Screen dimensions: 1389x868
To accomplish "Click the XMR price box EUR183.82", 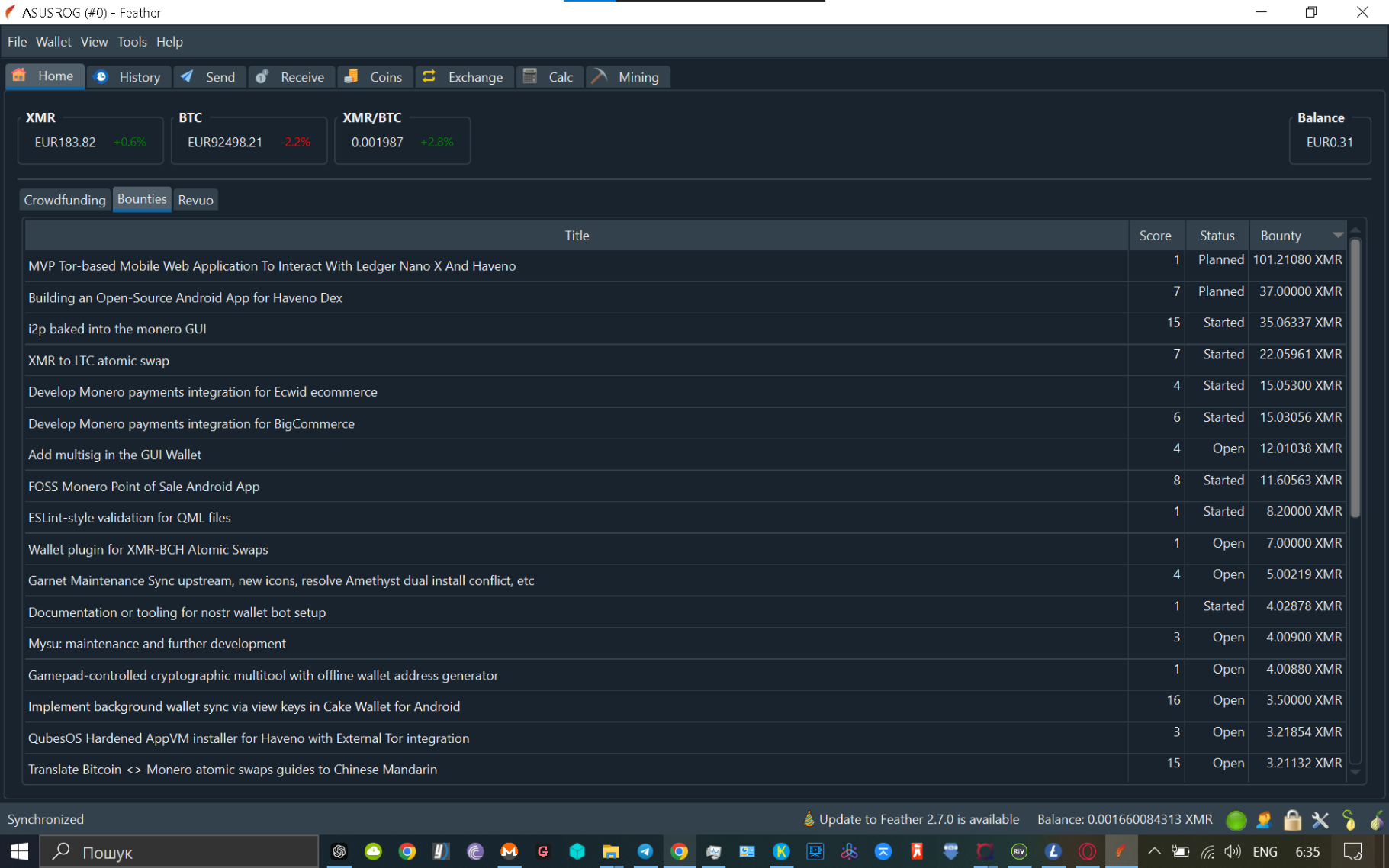I will coord(90,142).
